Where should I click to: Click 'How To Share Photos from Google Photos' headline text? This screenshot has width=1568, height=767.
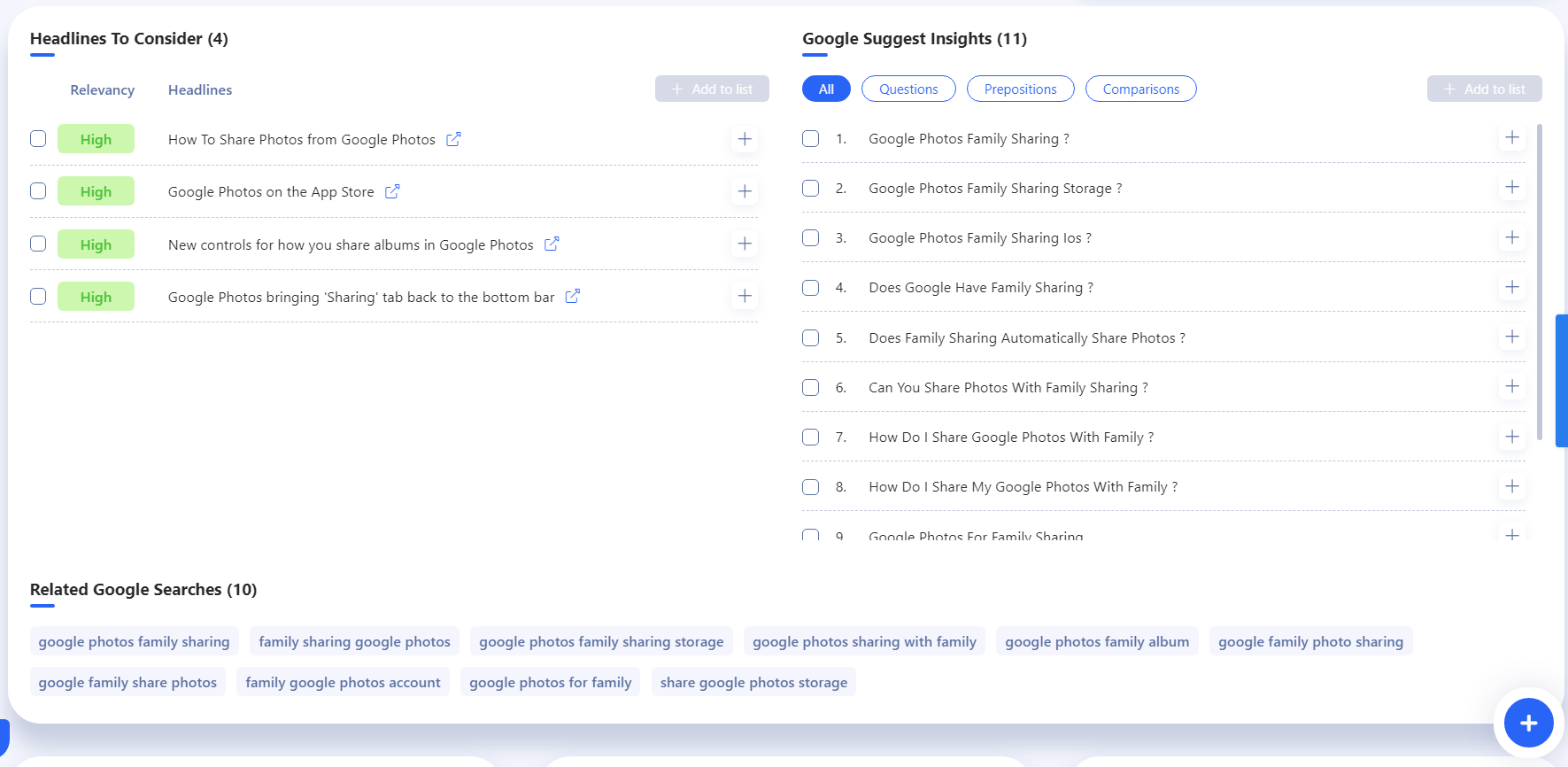point(302,139)
